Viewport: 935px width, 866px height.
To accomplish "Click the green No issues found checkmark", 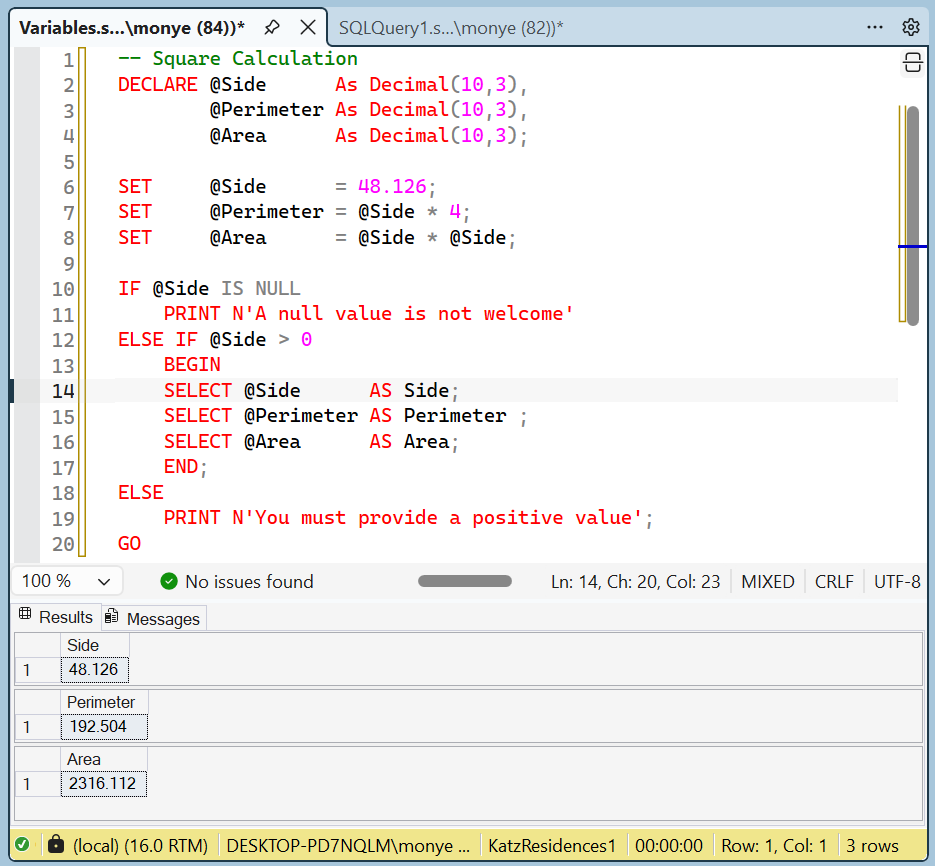I will (x=169, y=581).
